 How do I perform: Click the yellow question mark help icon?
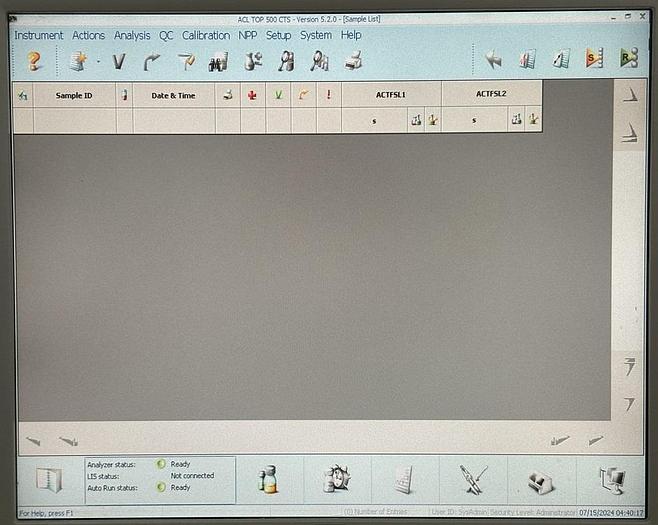click(33, 61)
